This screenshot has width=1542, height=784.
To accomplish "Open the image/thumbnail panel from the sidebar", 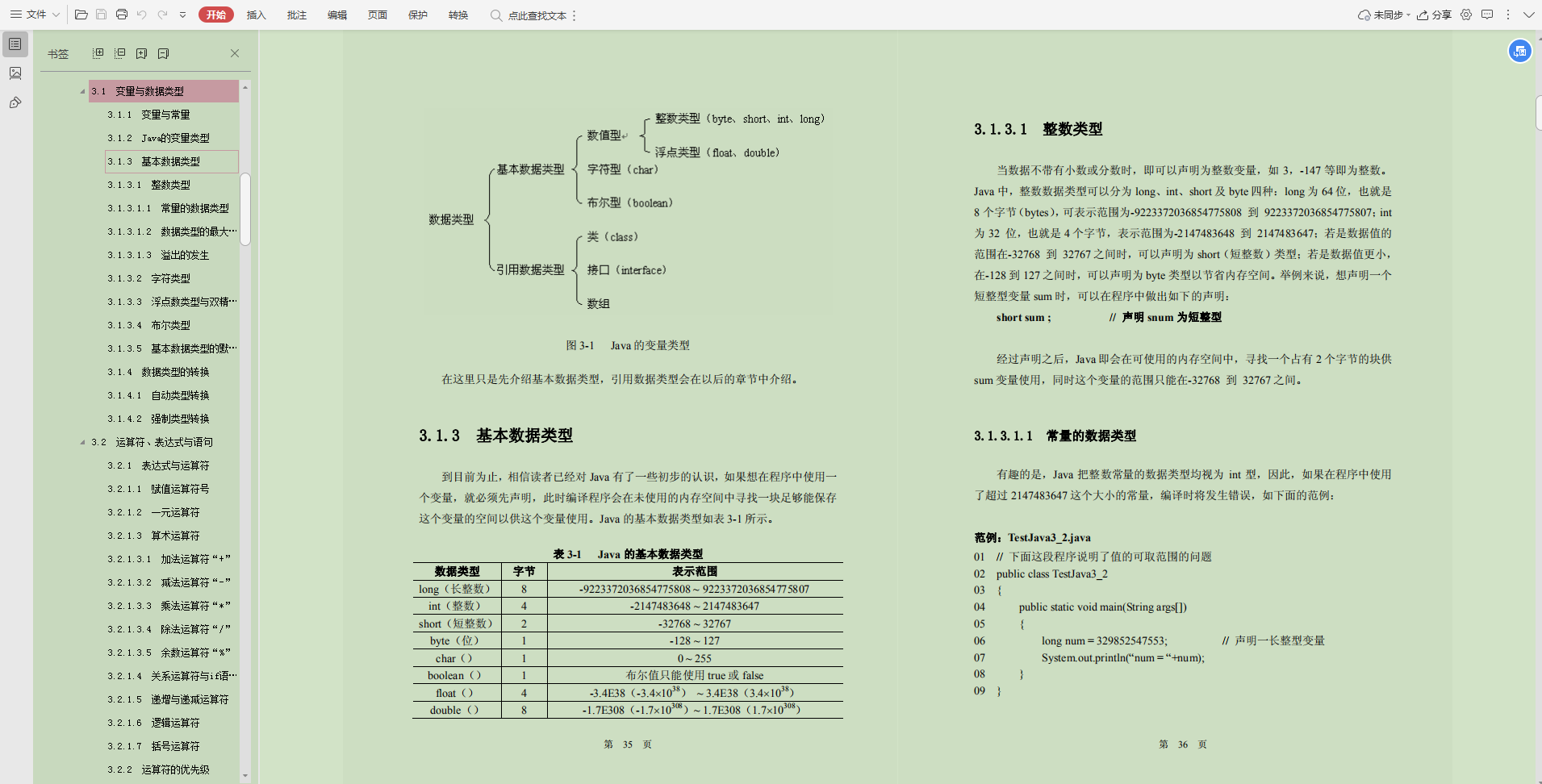I will click(x=15, y=73).
